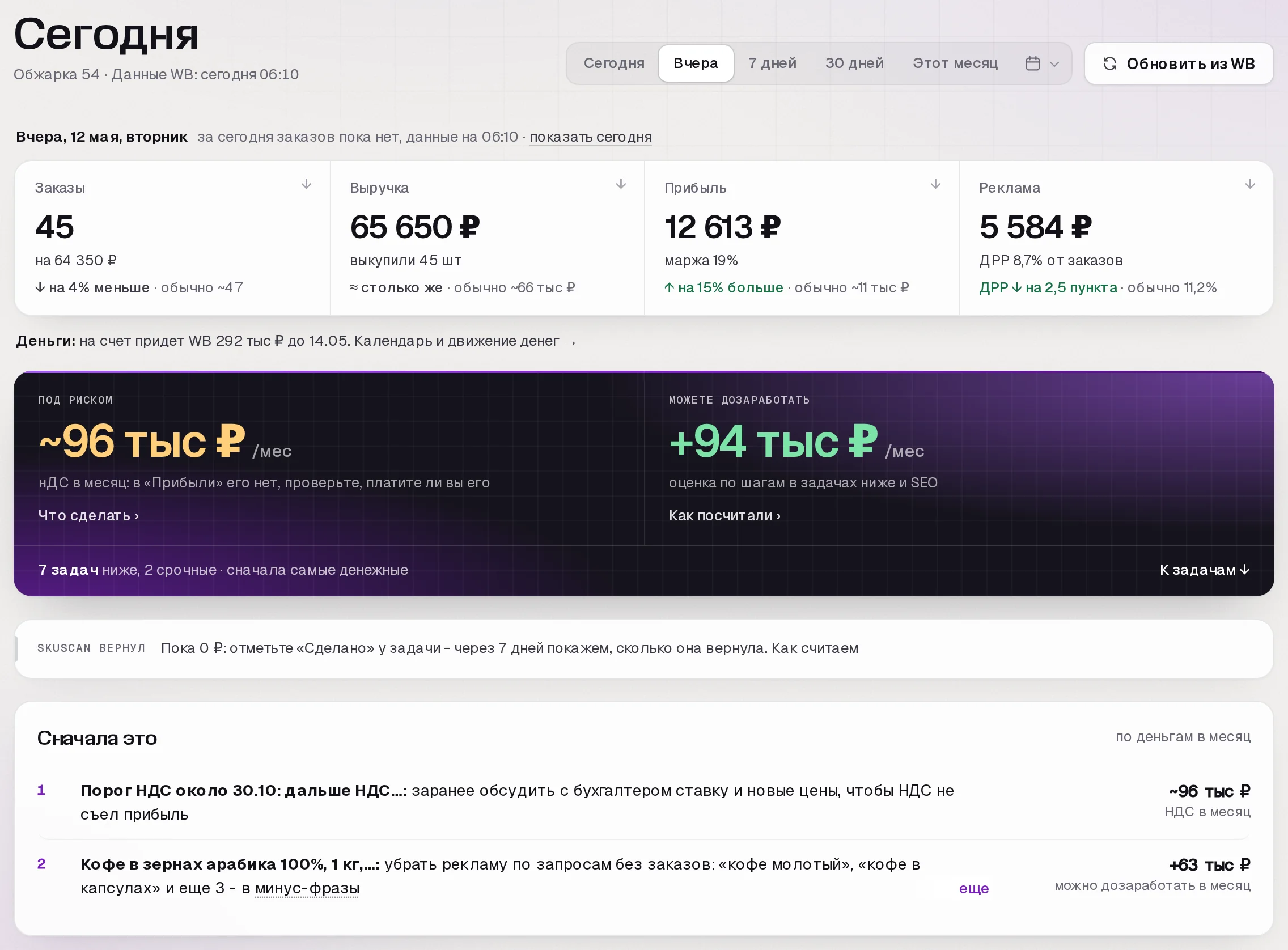Open task 1 Порог НДС около 30.10
Image resolution: width=1288 pixels, height=950 pixels.
tap(644, 802)
